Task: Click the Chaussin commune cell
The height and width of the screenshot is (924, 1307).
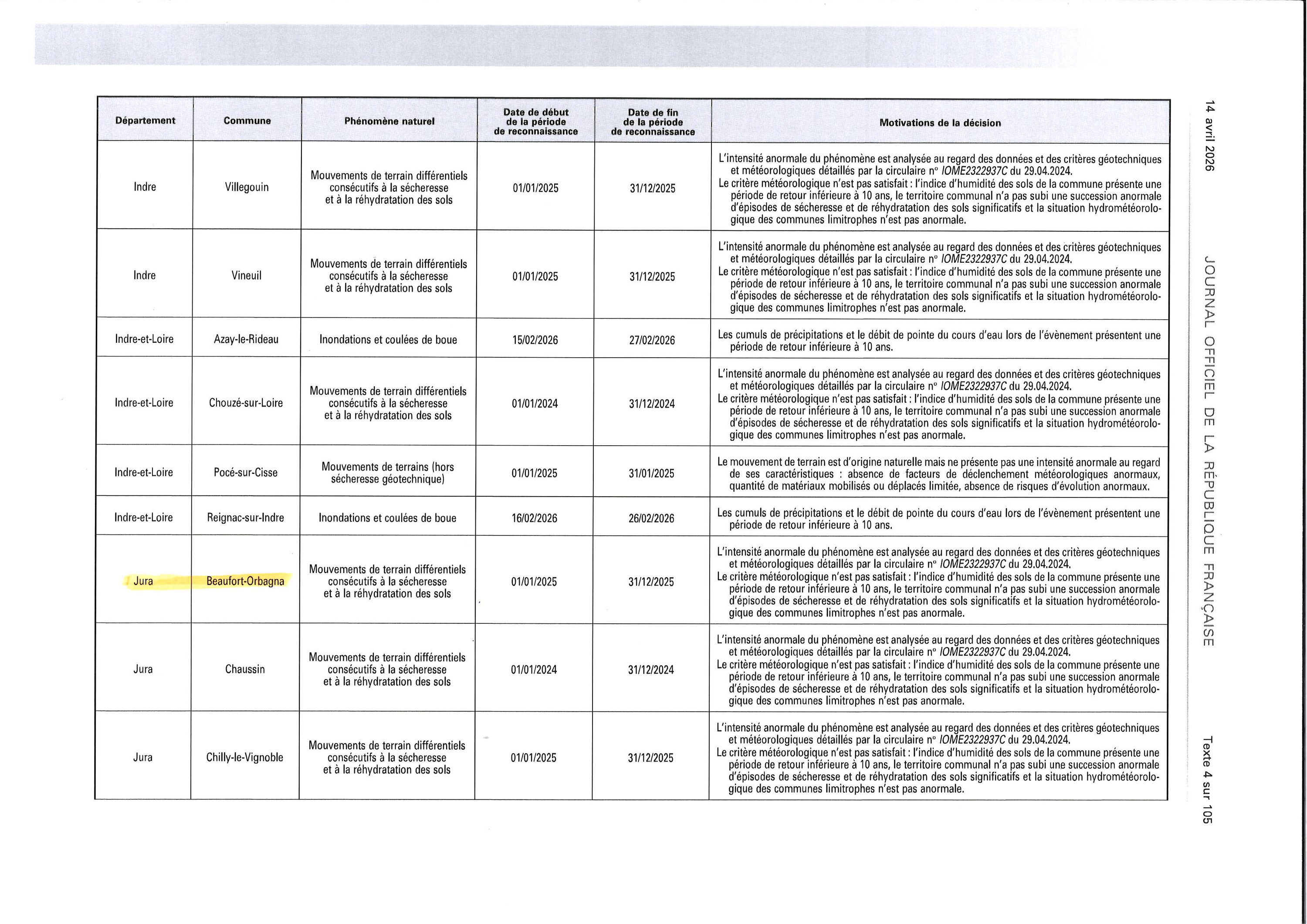Action: coord(245,669)
